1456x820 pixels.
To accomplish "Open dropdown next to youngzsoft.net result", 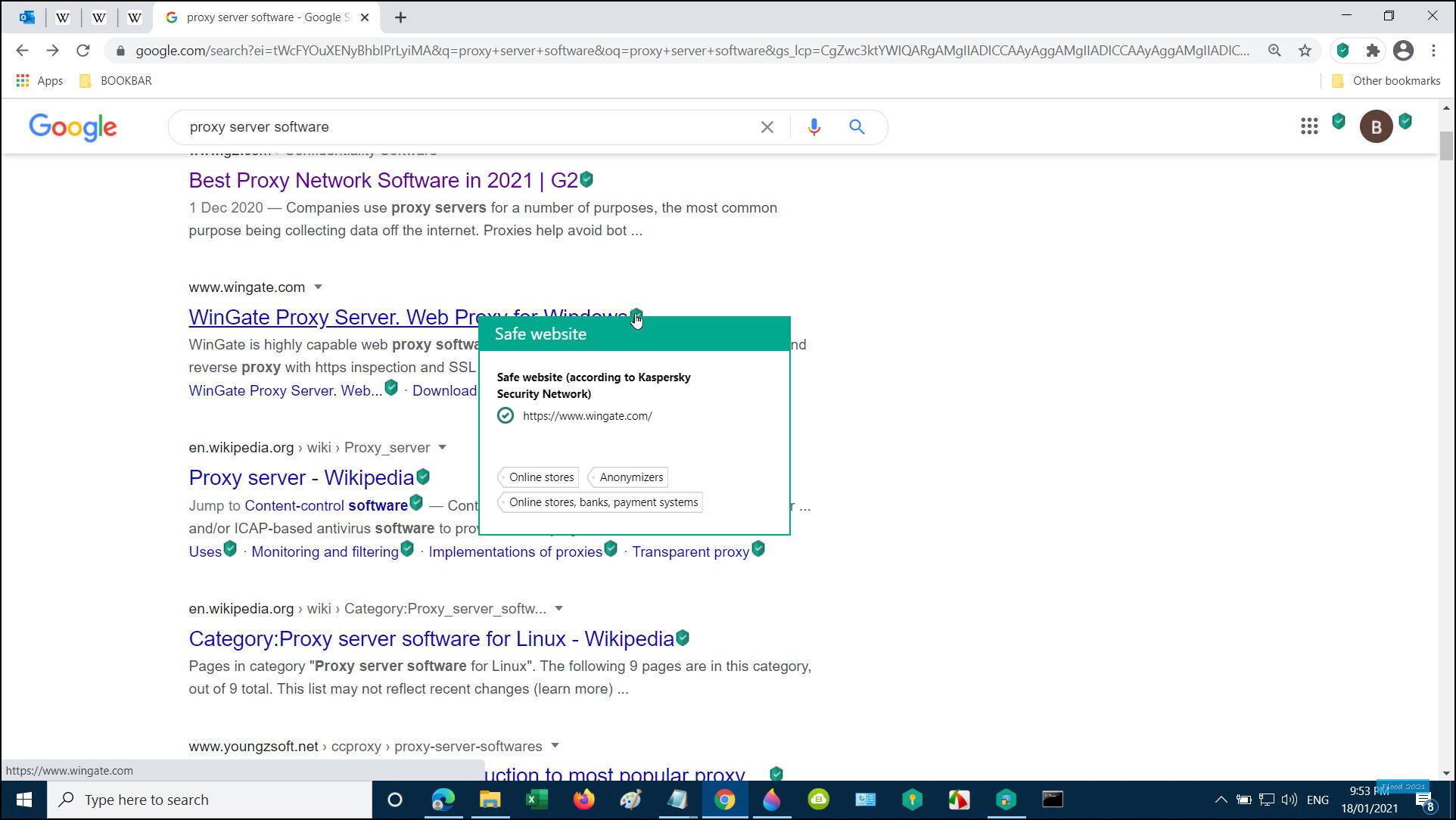I will click(555, 745).
